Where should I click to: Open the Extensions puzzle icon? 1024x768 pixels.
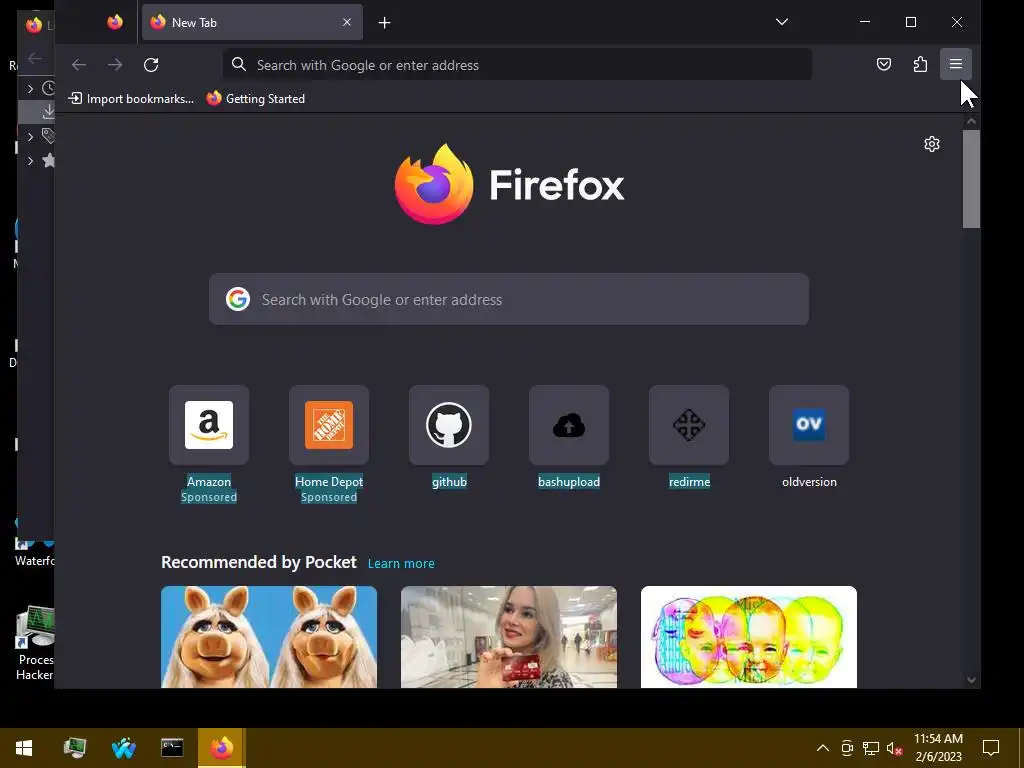(920, 64)
